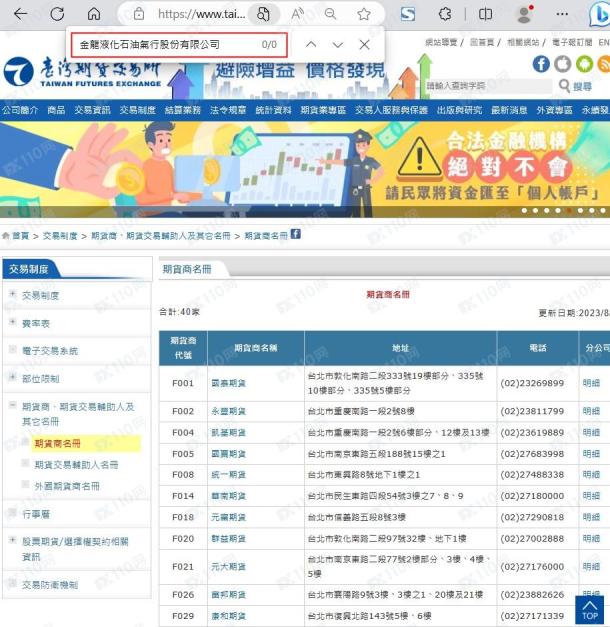Screen dimensions: 610x627
Task: Open the browser home page icon
Action: (94, 14)
